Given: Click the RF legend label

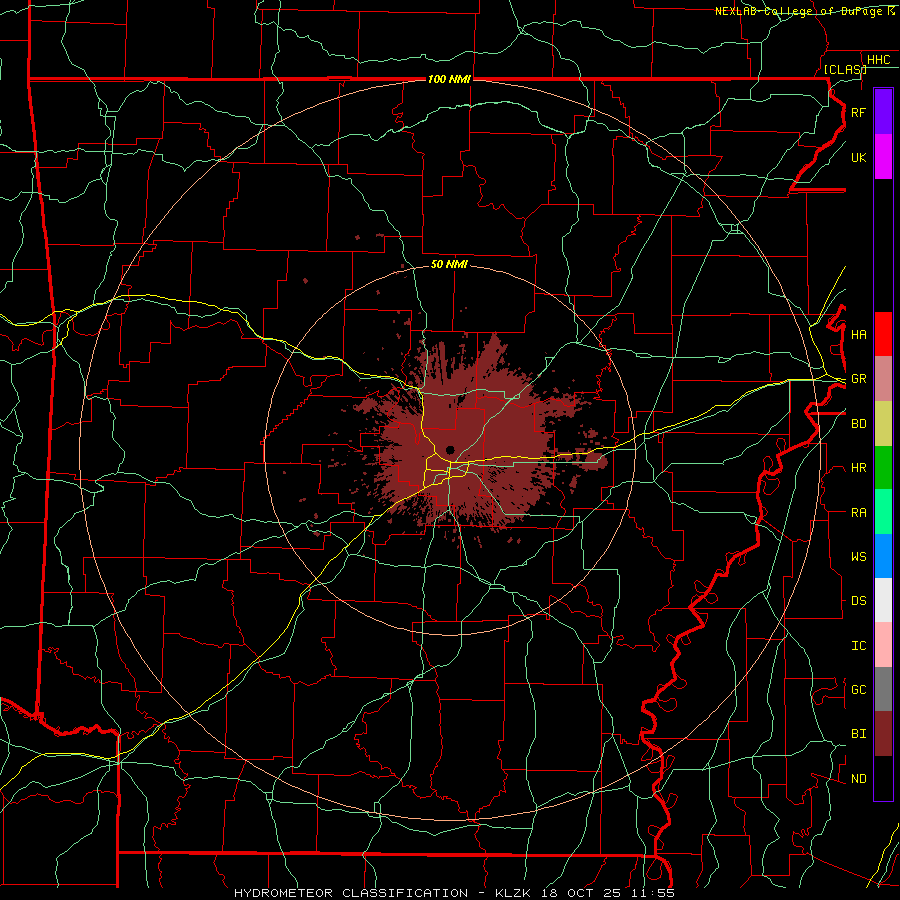Looking at the screenshot, I should [858, 112].
